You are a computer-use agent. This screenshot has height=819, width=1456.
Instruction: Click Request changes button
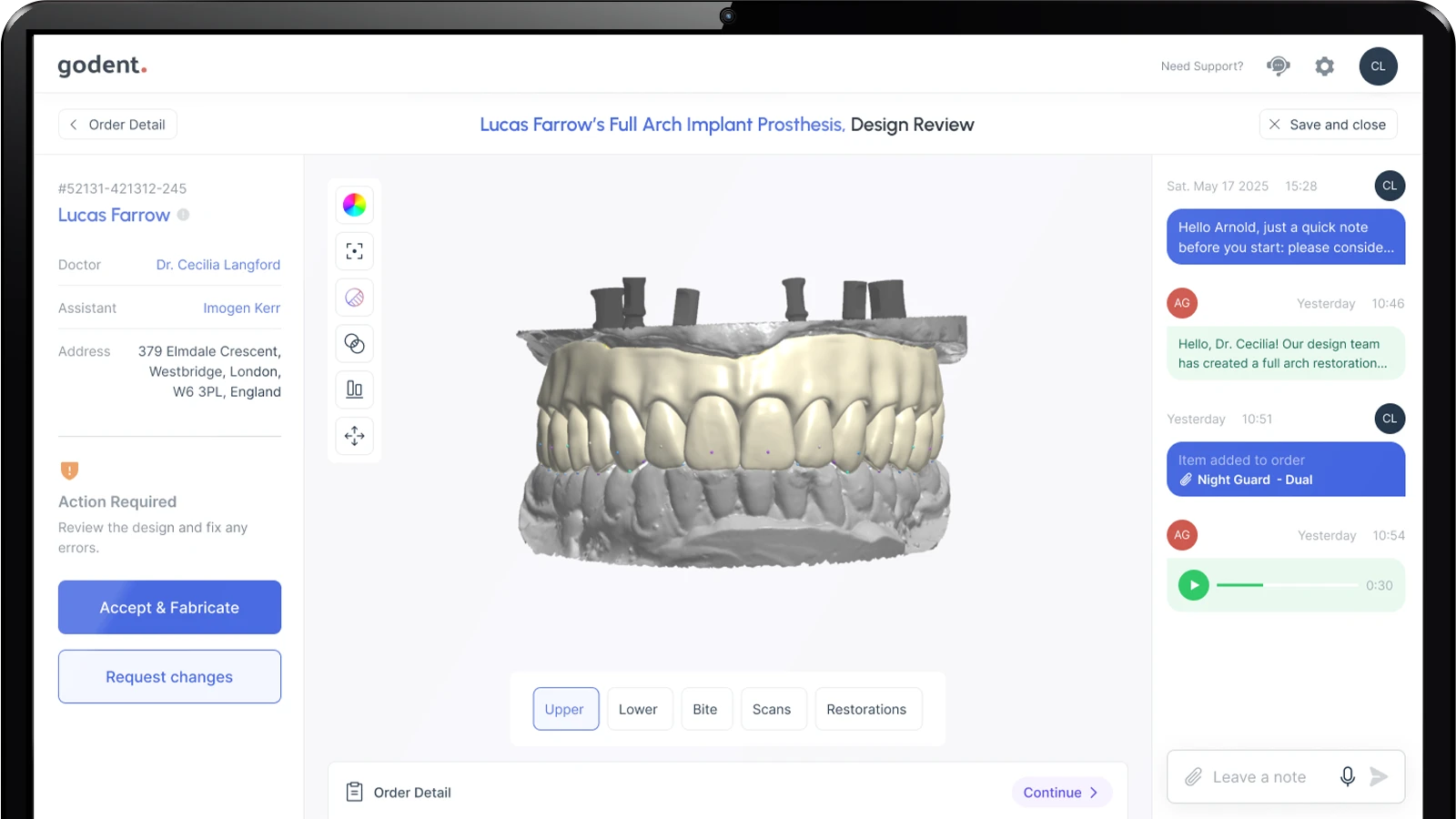pos(169,676)
